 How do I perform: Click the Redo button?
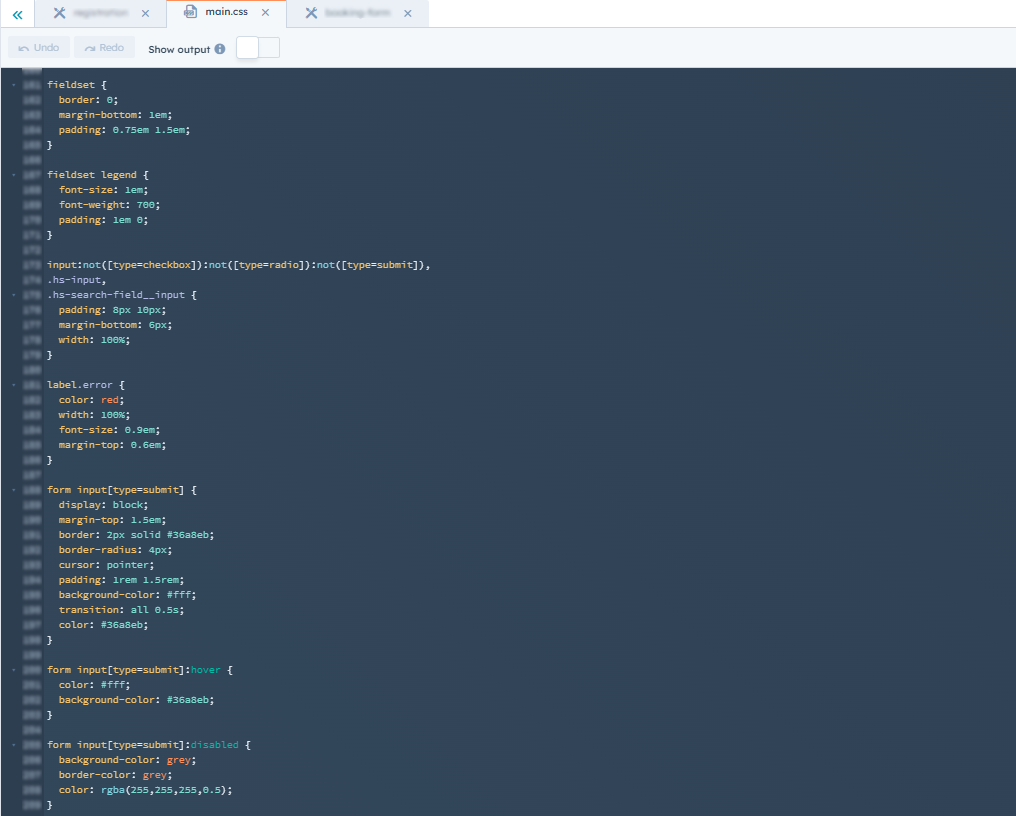[104, 47]
